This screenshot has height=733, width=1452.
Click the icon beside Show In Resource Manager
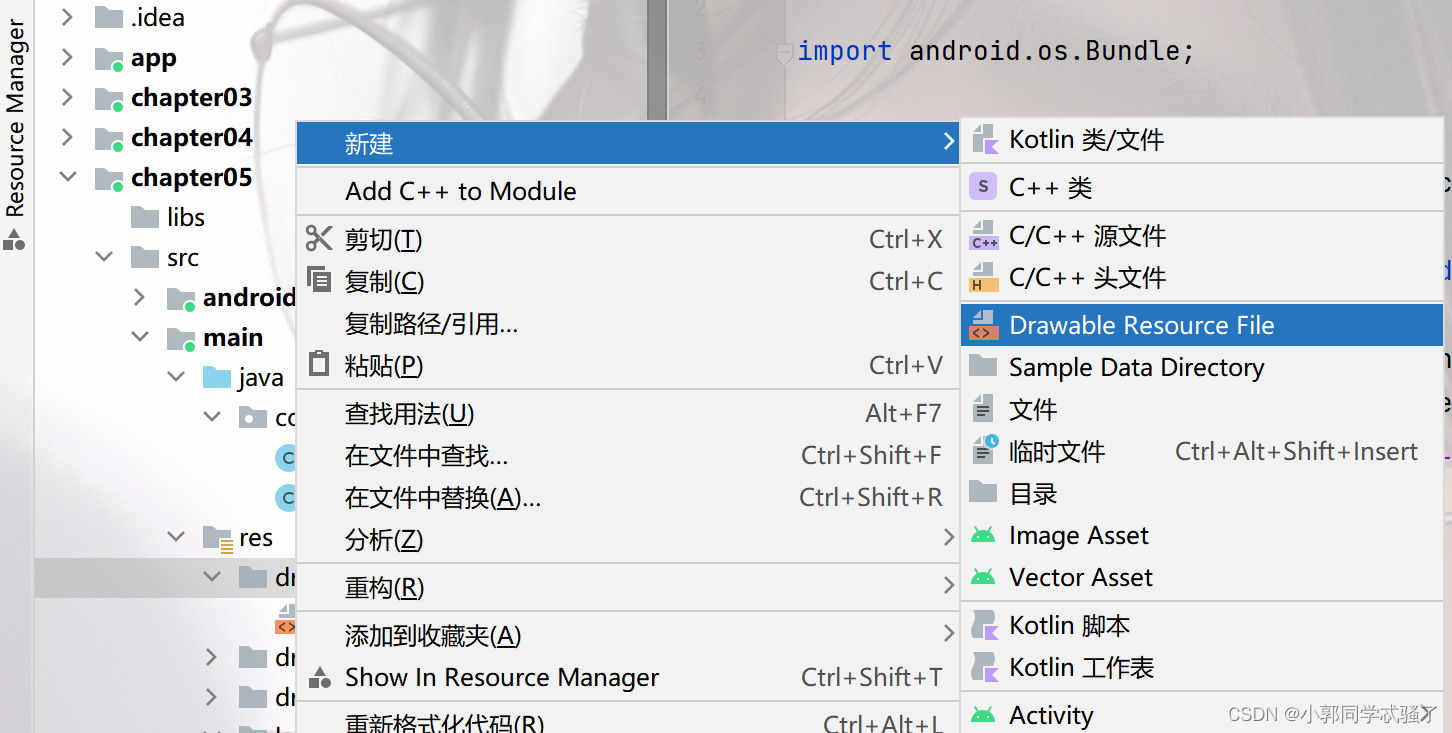tap(318, 677)
